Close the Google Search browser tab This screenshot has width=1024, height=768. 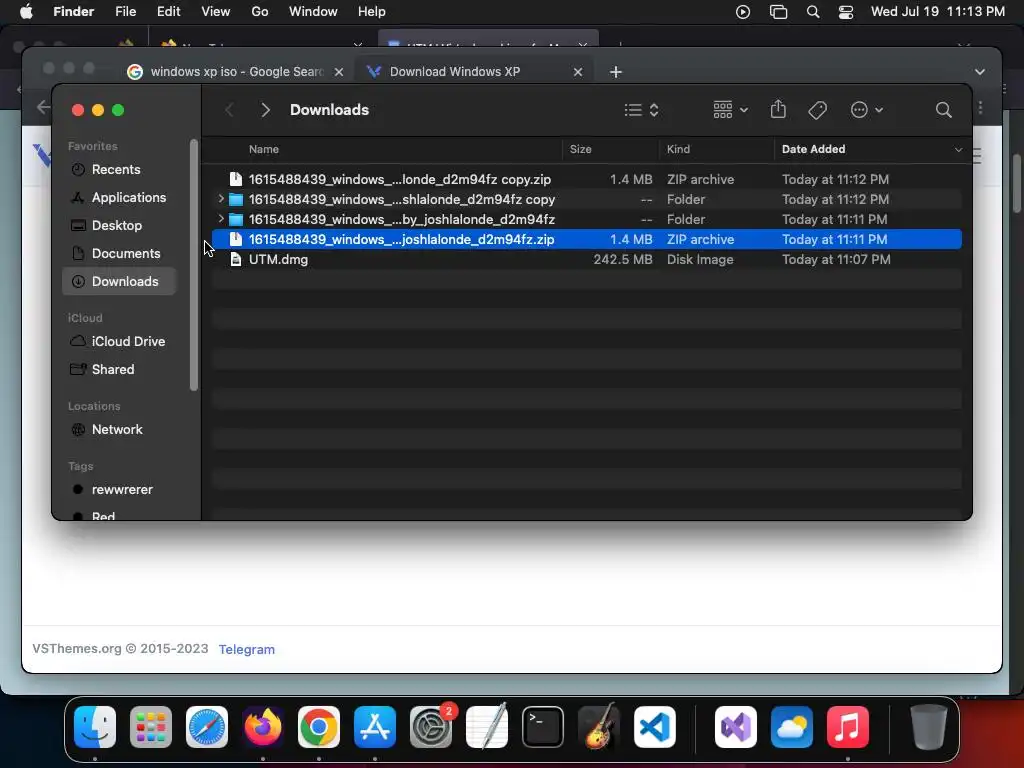tap(339, 72)
